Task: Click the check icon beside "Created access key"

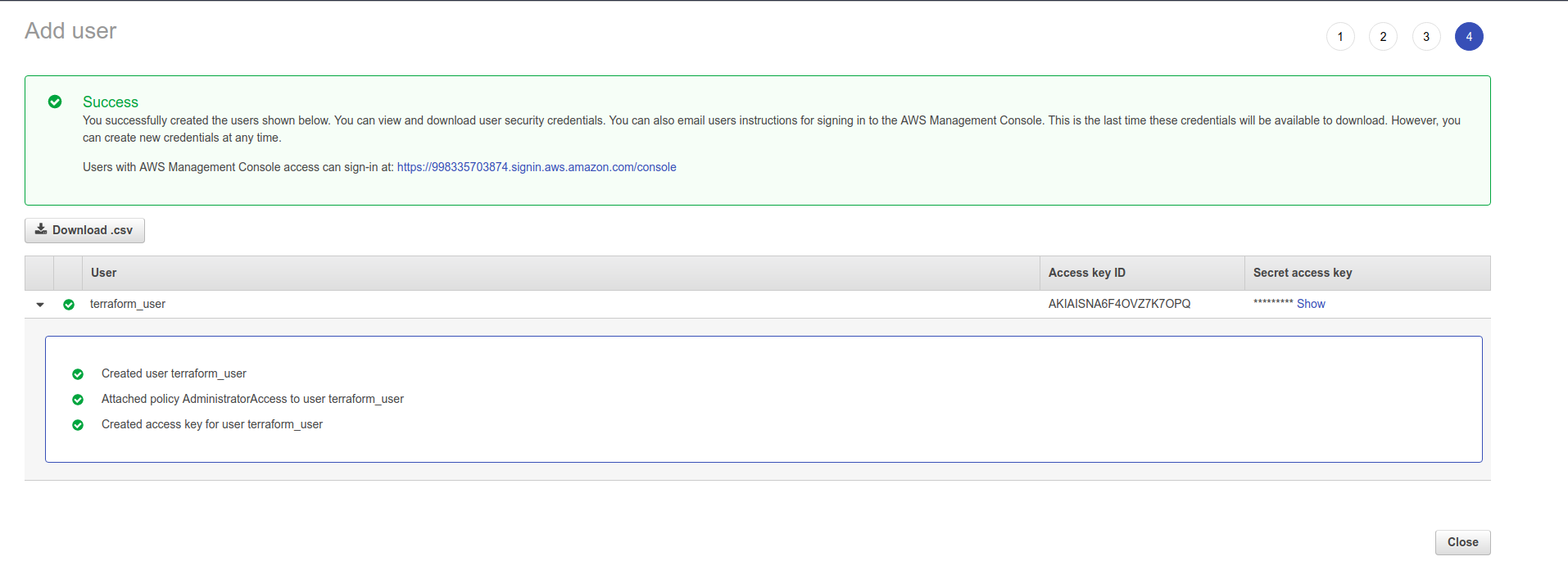Action: [x=78, y=425]
